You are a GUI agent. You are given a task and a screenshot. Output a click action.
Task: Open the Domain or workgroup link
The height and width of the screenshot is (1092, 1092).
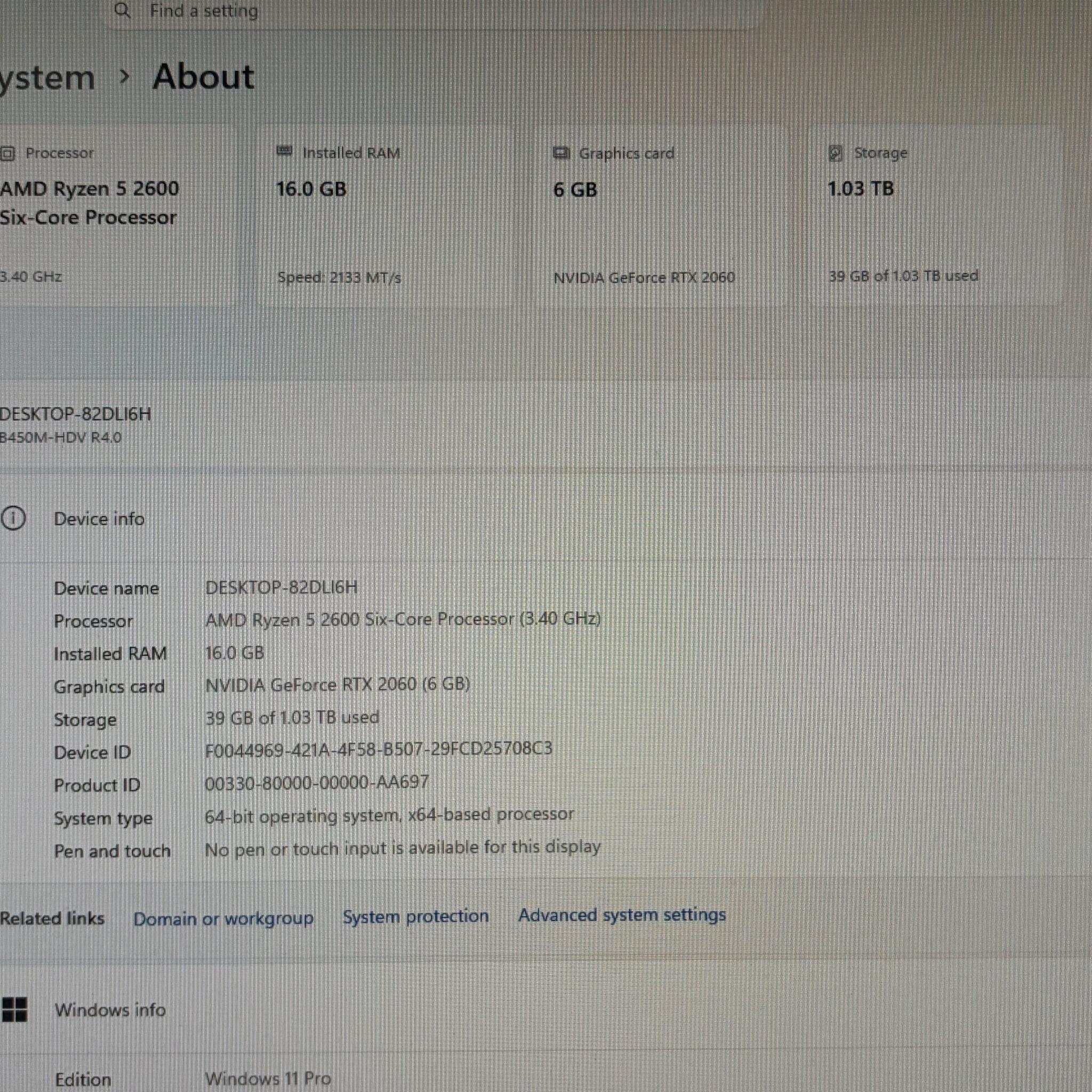223,919
